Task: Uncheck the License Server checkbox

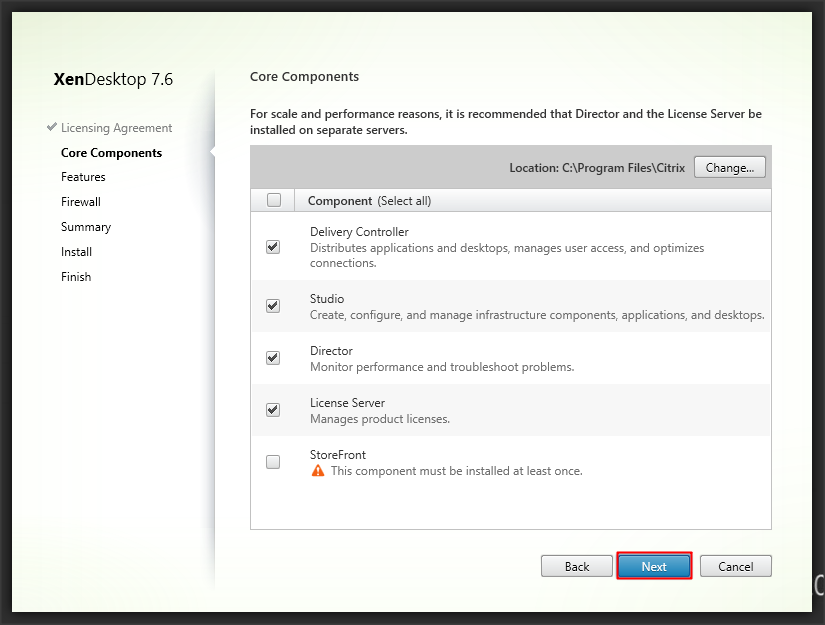Action: coord(273,410)
